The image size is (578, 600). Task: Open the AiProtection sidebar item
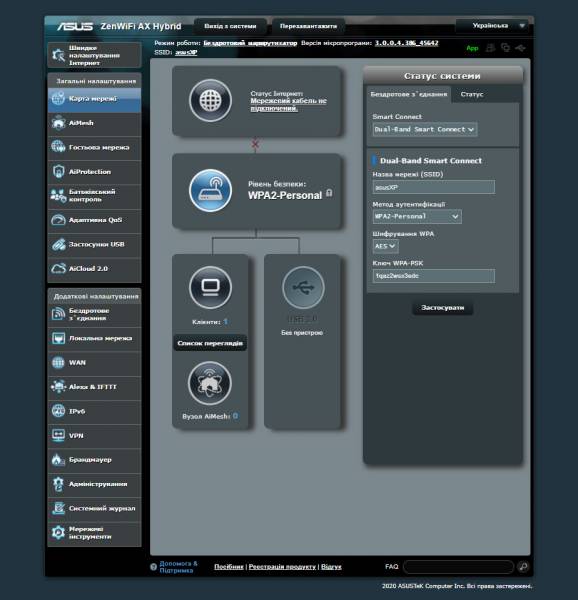94,172
